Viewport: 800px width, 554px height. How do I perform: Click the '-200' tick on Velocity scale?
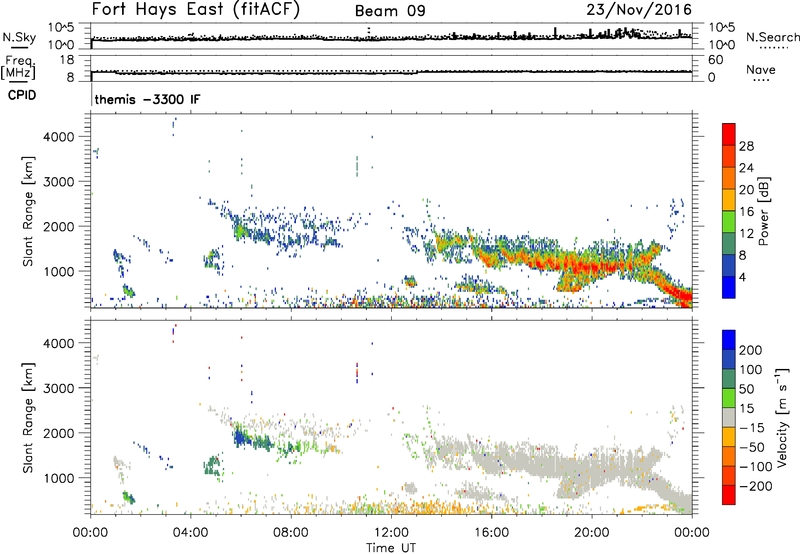click(x=754, y=486)
